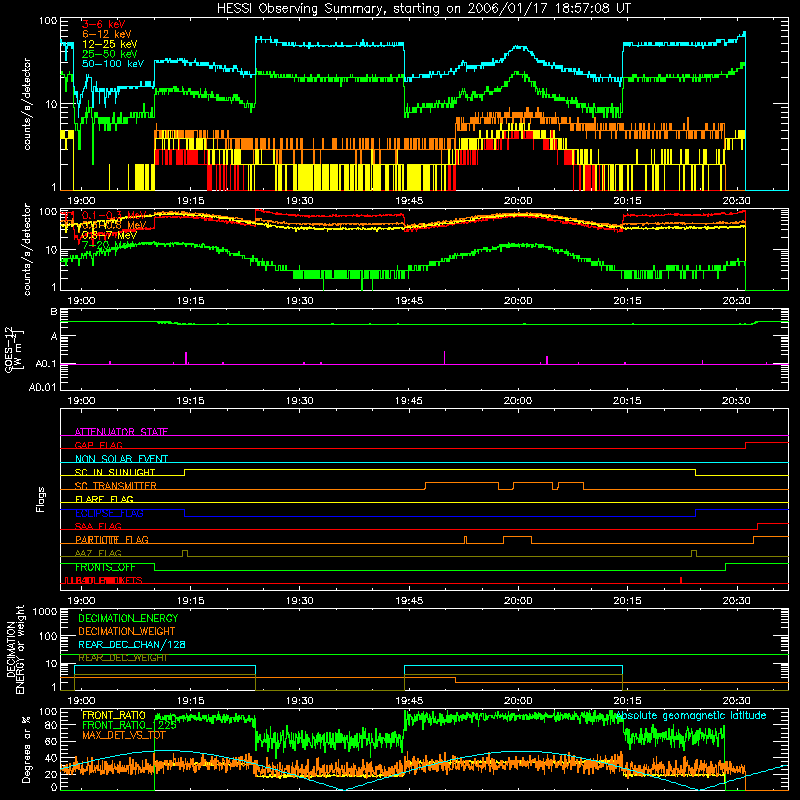Click the REAR_DEC_WEIGHT legend label
The width and height of the screenshot is (800, 800).
click(x=122, y=658)
